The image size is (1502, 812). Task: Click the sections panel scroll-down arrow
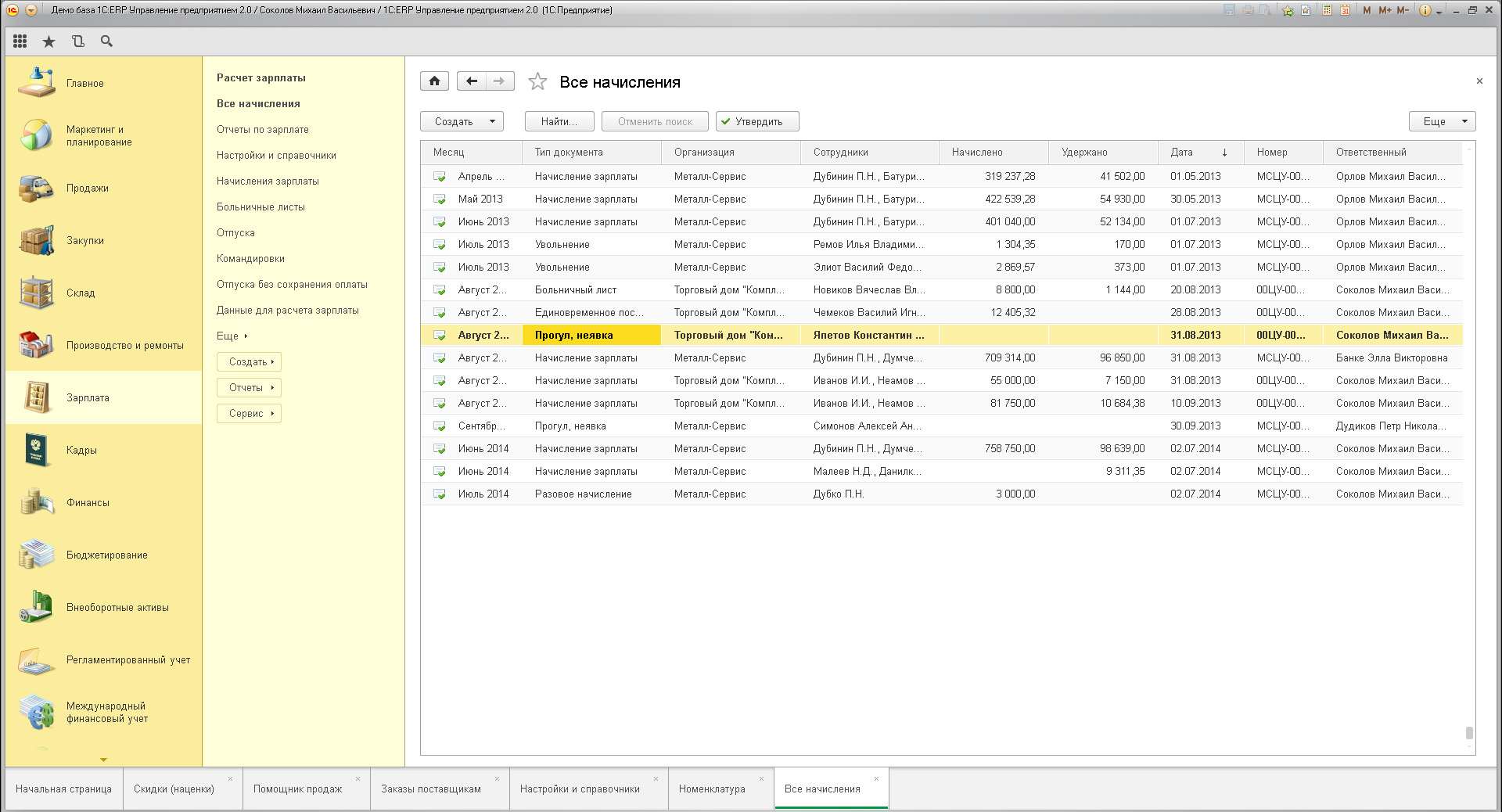click(x=103, y=760)
